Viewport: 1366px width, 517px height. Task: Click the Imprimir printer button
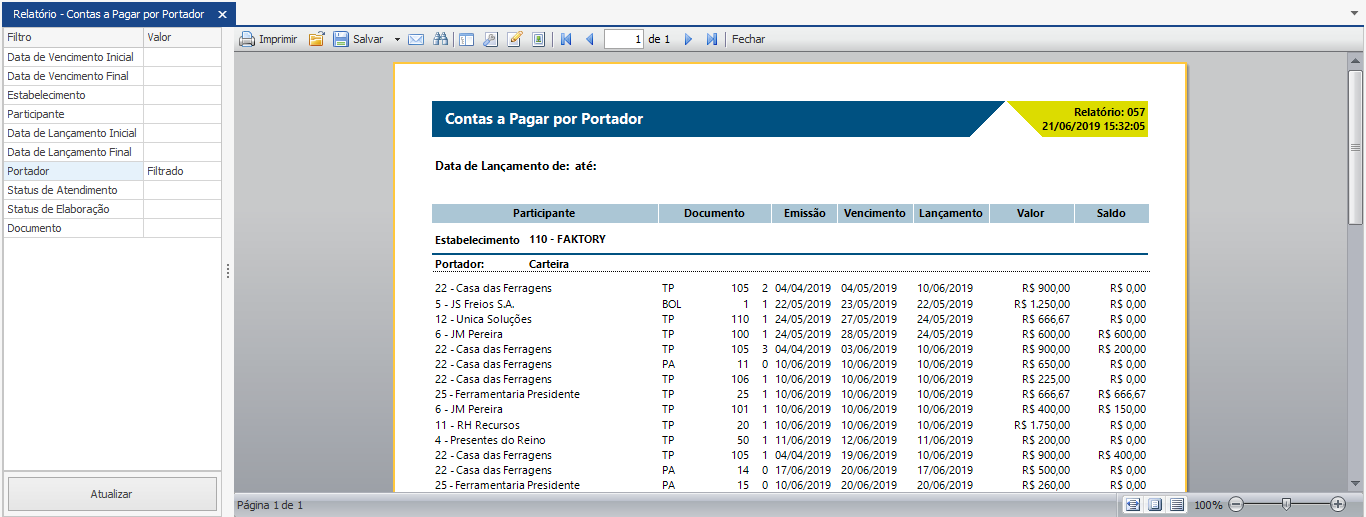coord(268,40)
